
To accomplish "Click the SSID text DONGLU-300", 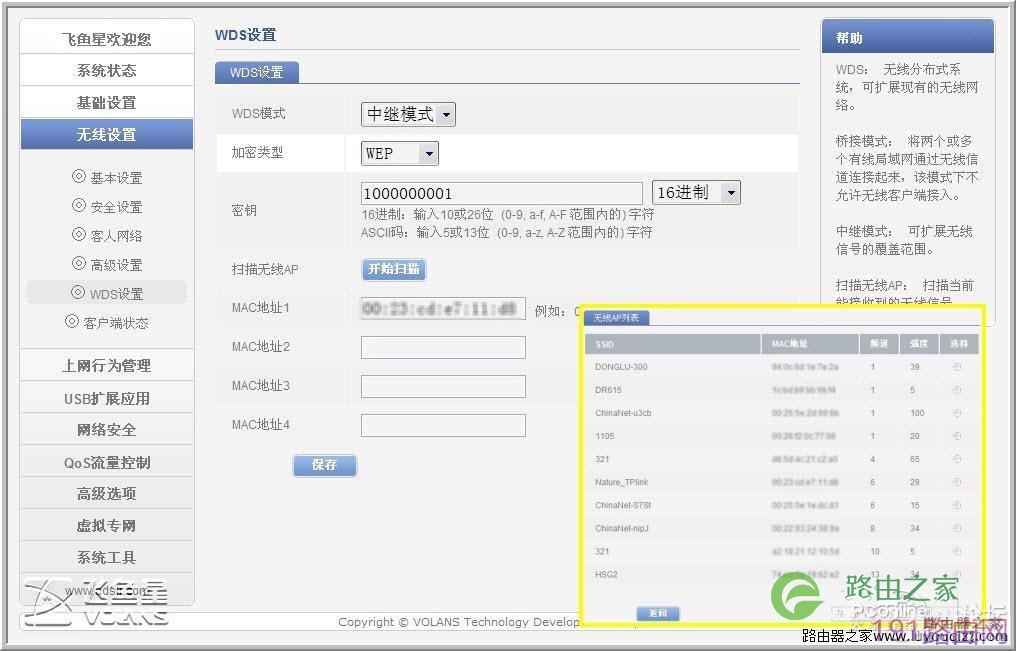I will (x=621, y=367).
